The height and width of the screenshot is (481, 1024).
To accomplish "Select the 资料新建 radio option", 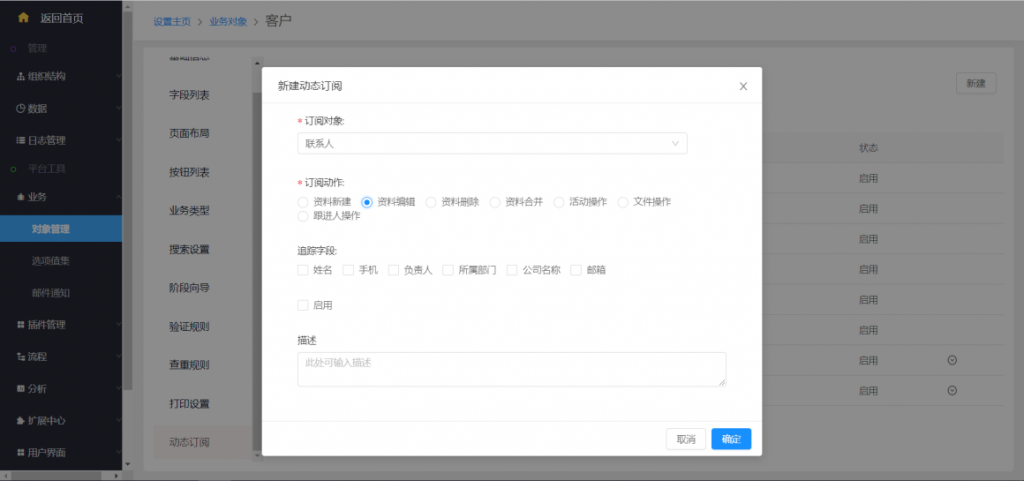I will coord(304,202).
